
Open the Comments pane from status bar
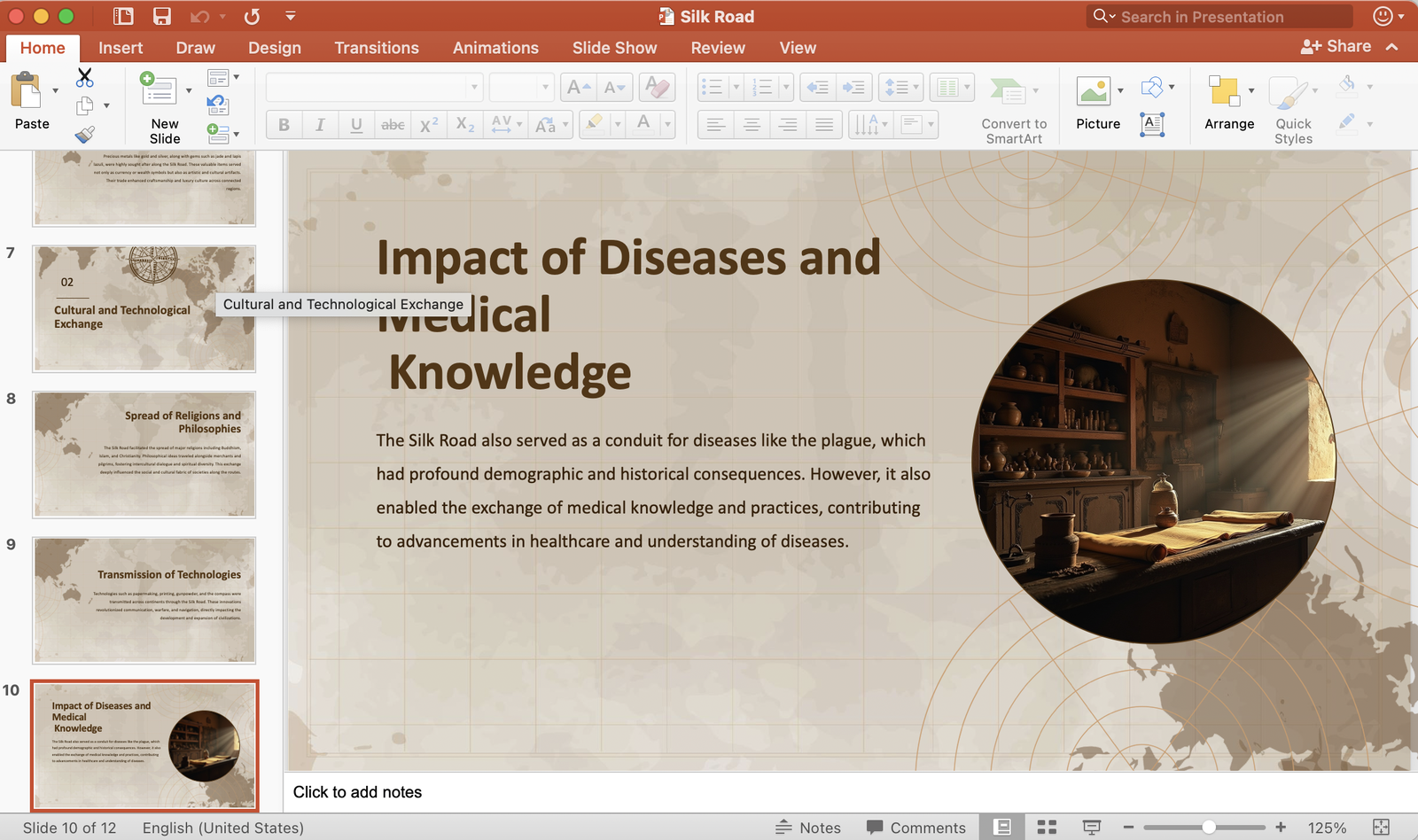tap(916, 827)
